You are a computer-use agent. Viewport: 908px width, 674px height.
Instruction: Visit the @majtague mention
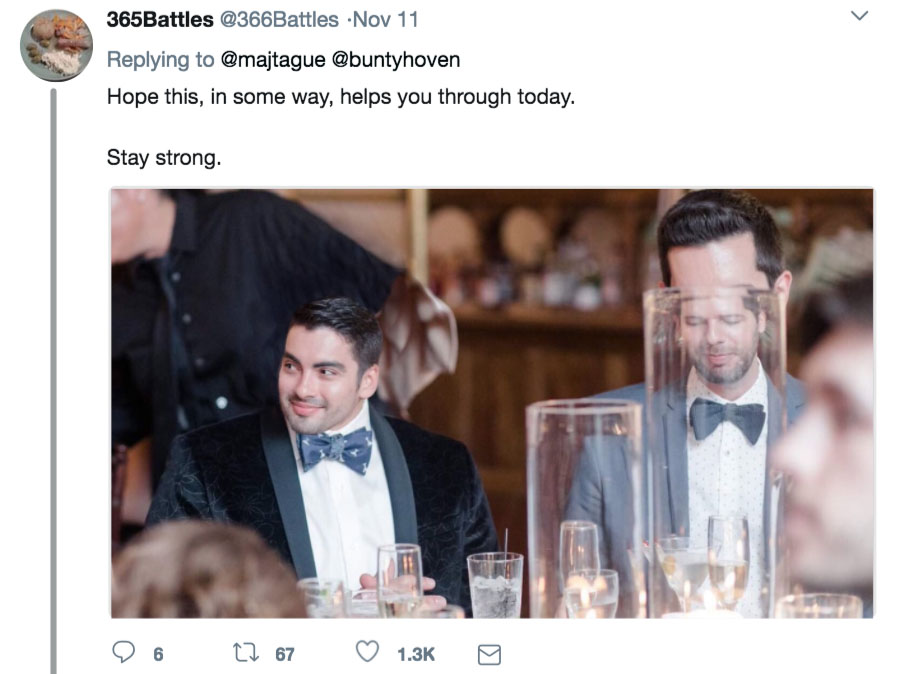pyautogui.click(x=272, y=60)
